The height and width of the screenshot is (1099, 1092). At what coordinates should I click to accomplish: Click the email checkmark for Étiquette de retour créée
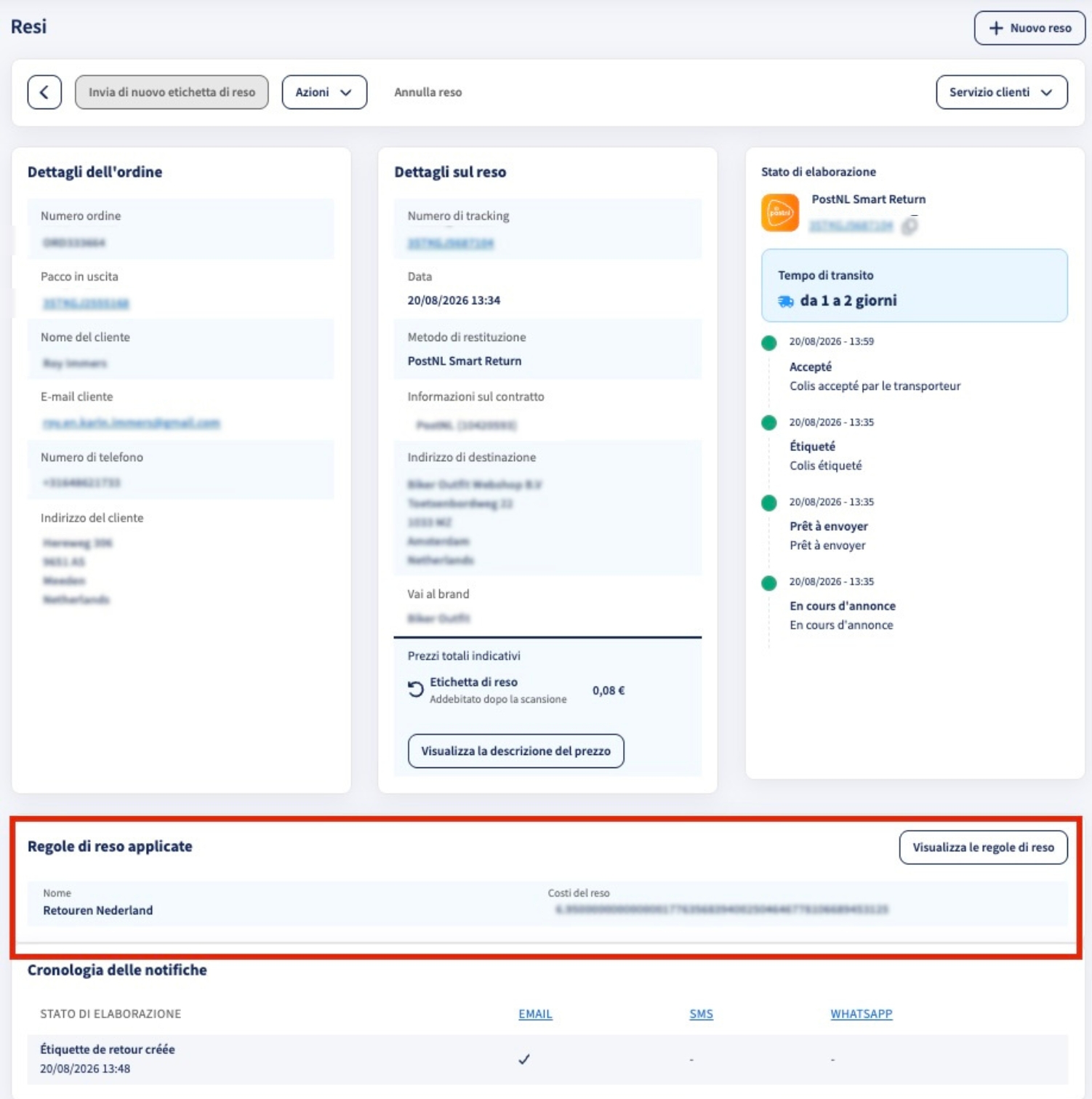click(524, 1059)
